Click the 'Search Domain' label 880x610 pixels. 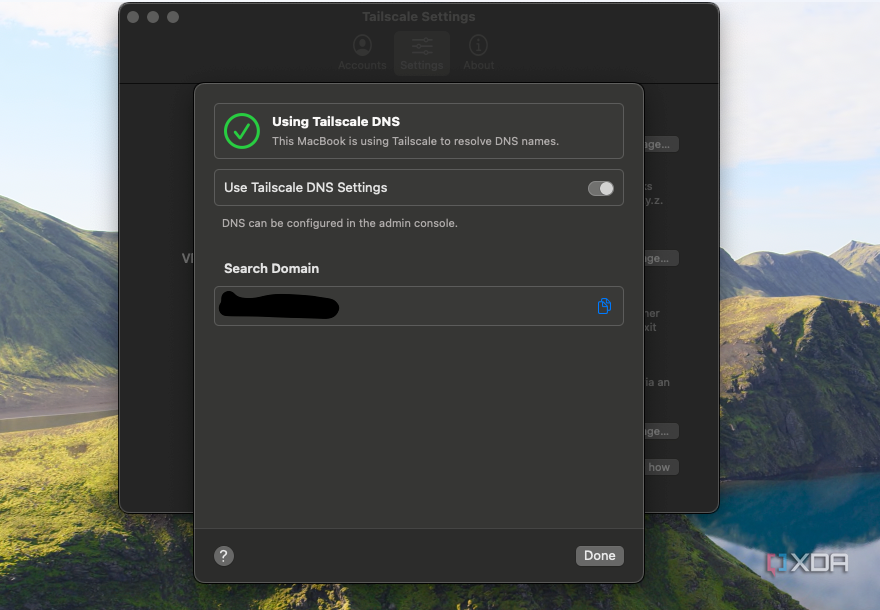pos(272,269)
